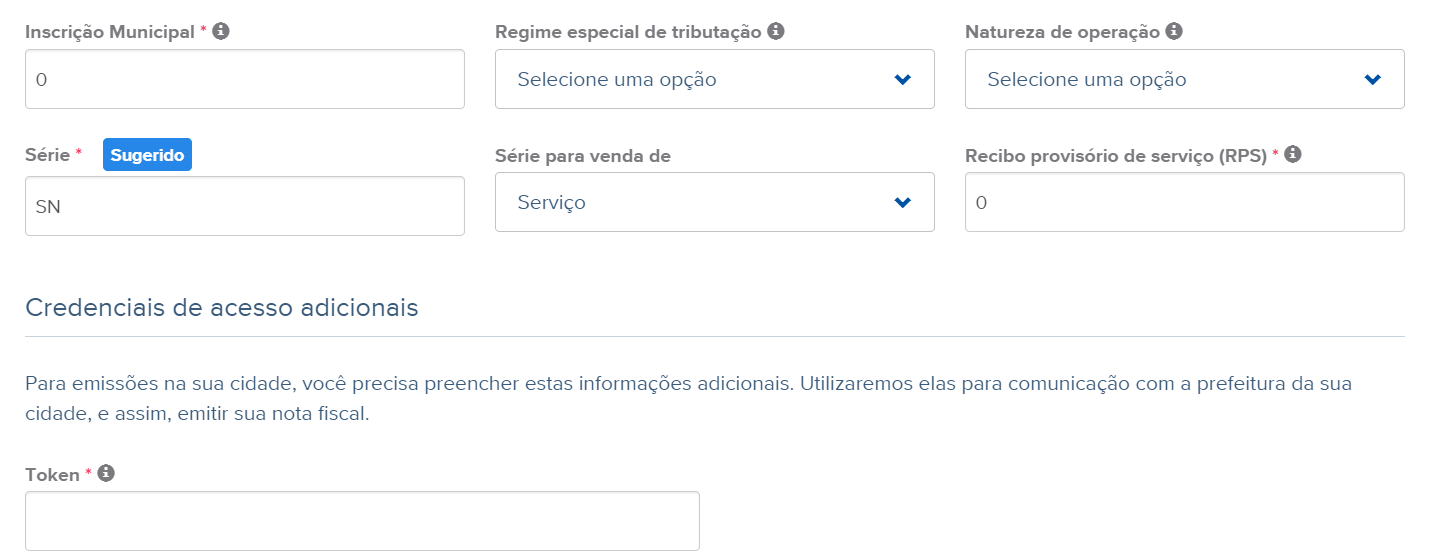Click chevron arrow in Regime especial dropdown
This screenshot has height=559, width=1432.
903,80
